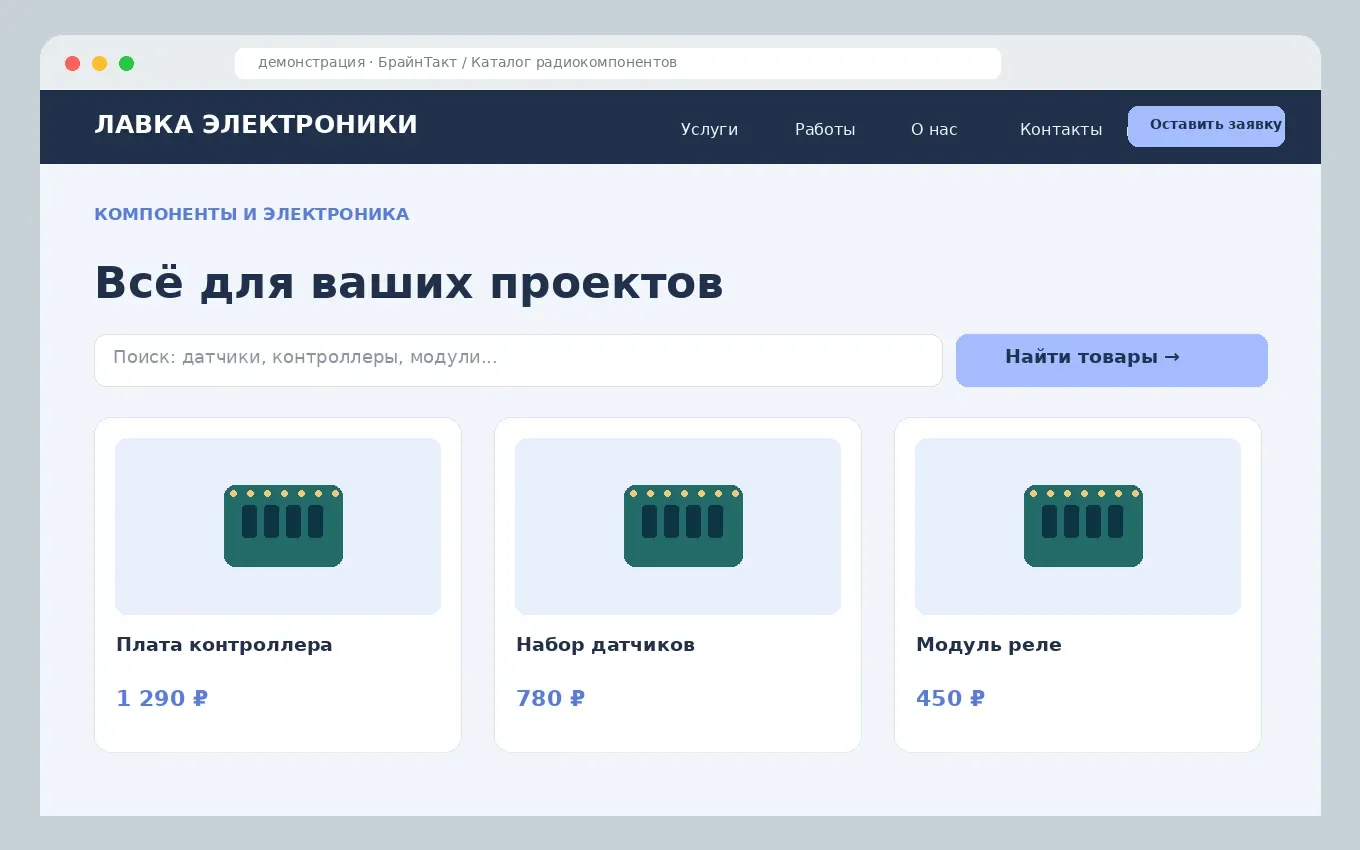Click the 450 ₽ price

[950, 698]
